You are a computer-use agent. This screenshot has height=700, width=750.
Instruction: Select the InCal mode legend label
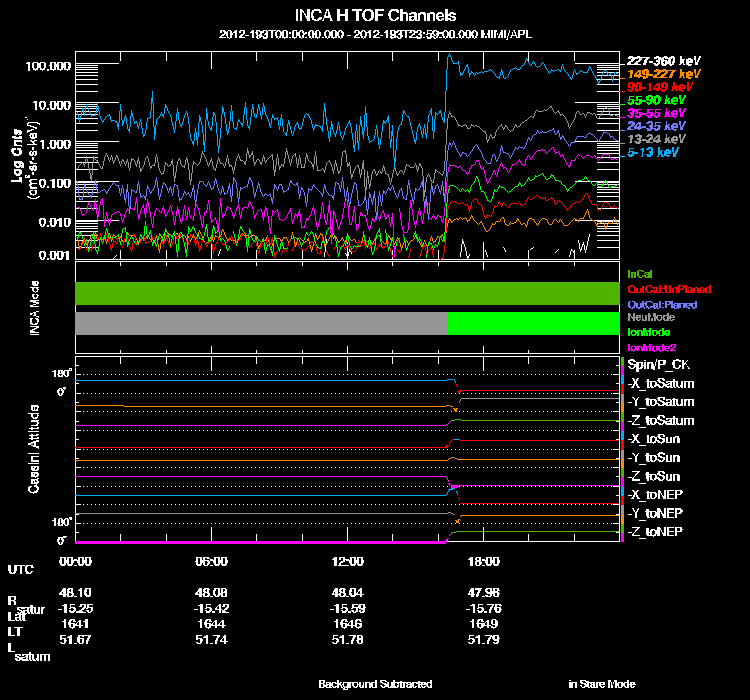click(x=639, y=273)
